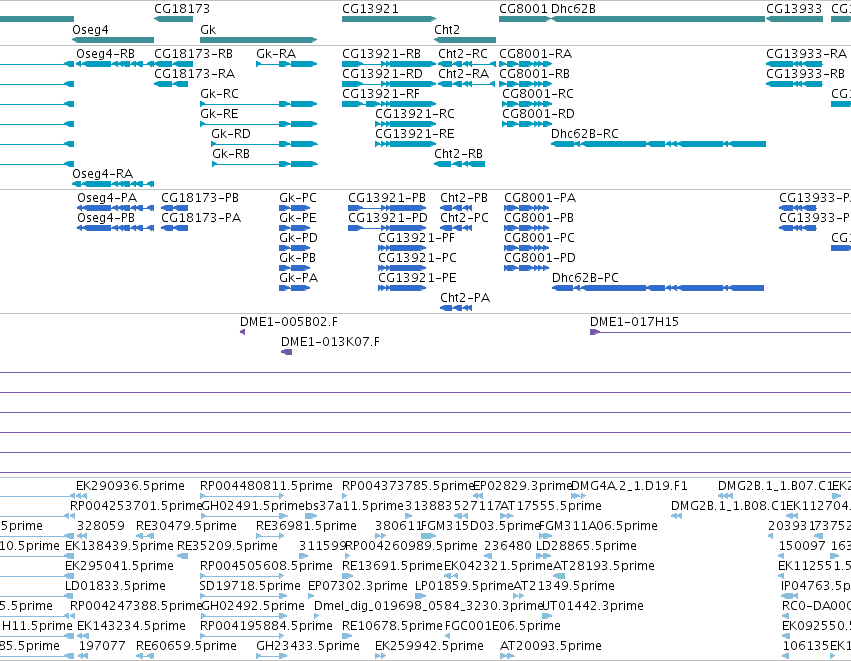Click the CG13921-RB transcript label
The image size is (851, 661).
click(x=382, y=54)
